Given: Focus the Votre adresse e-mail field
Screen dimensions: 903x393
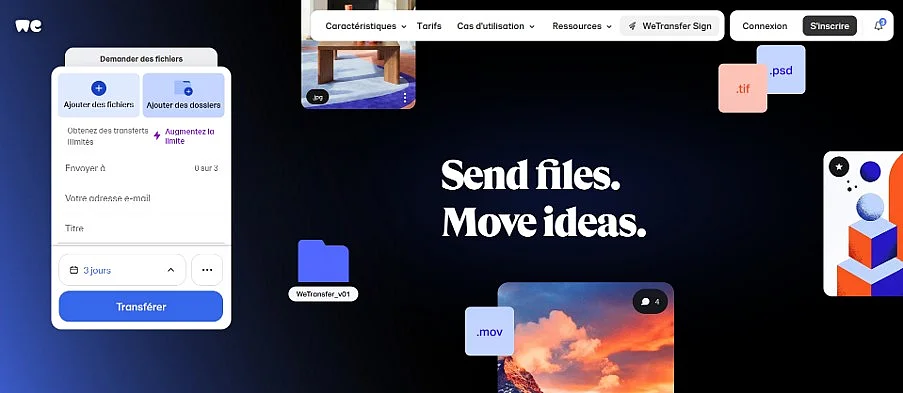Looking at the screenshot, I should pos(141,198).
